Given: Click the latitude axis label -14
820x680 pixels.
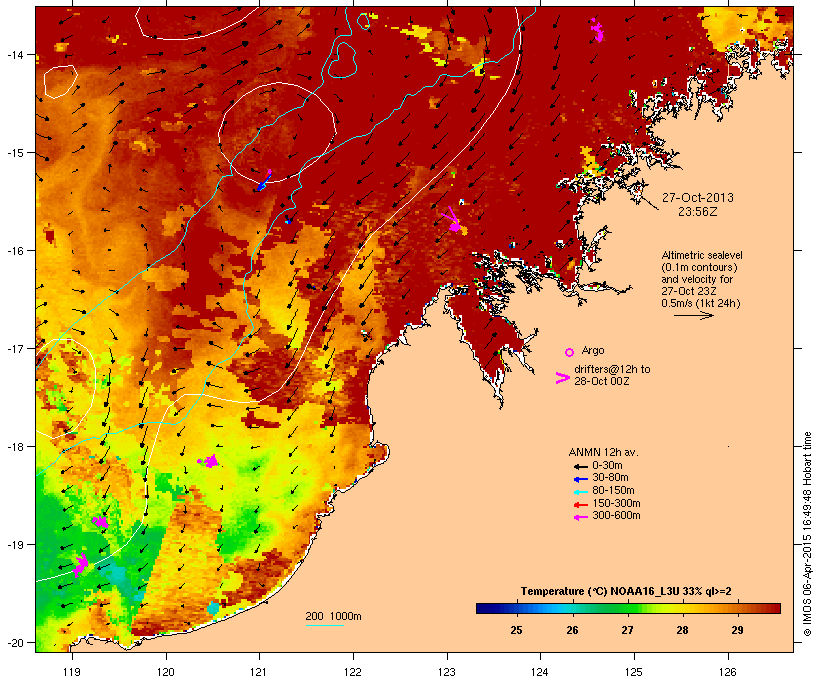Looking at the screenshot, I should coord(14,55).
